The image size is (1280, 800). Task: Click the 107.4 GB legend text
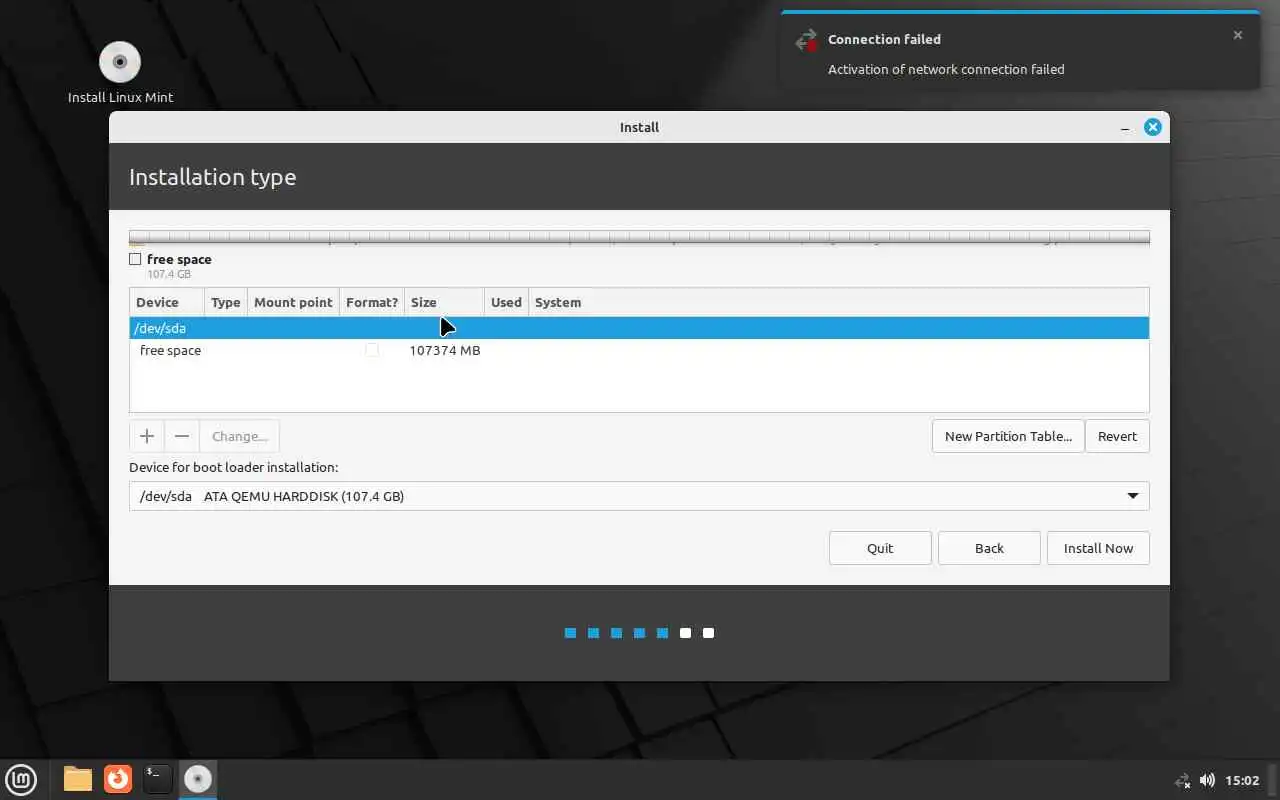169,274
